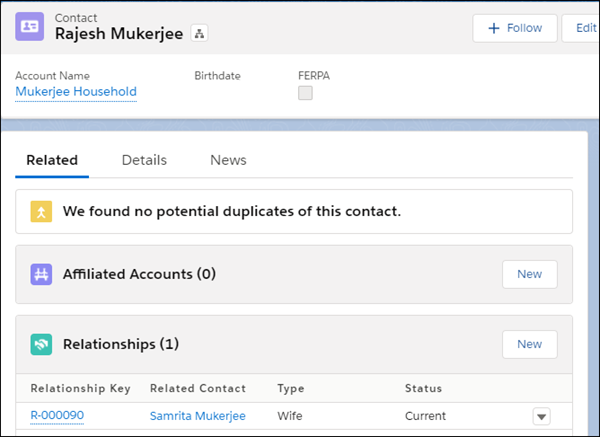Create a New Affiliated Account

529,274
